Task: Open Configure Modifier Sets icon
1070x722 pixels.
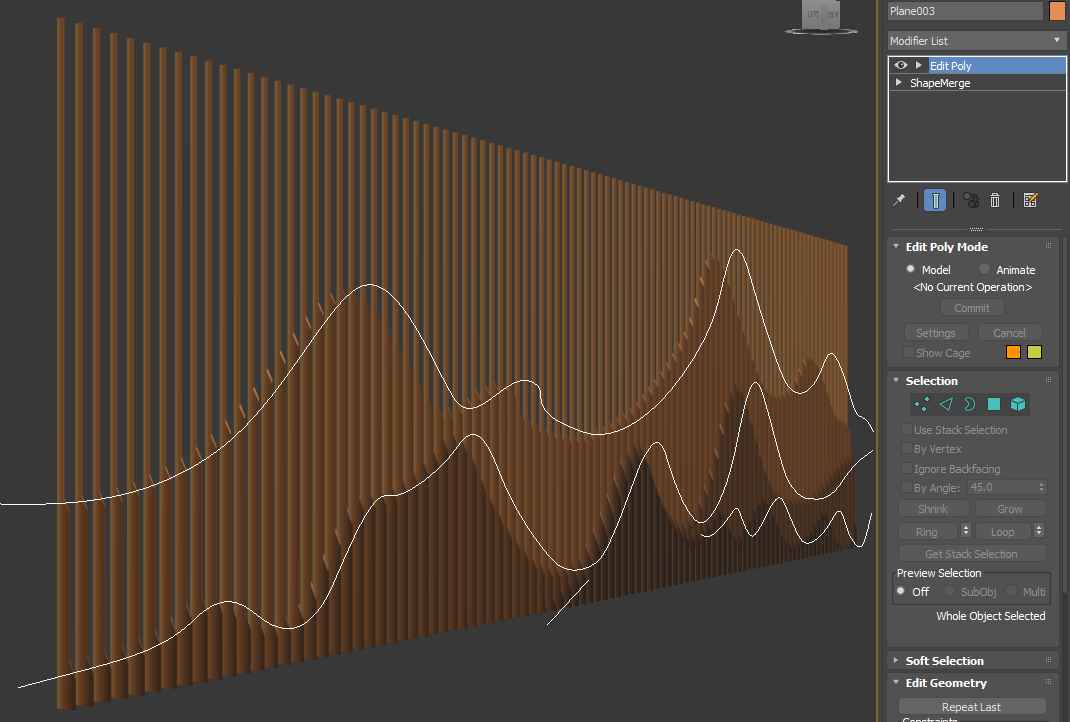Action: [1030, 200]
